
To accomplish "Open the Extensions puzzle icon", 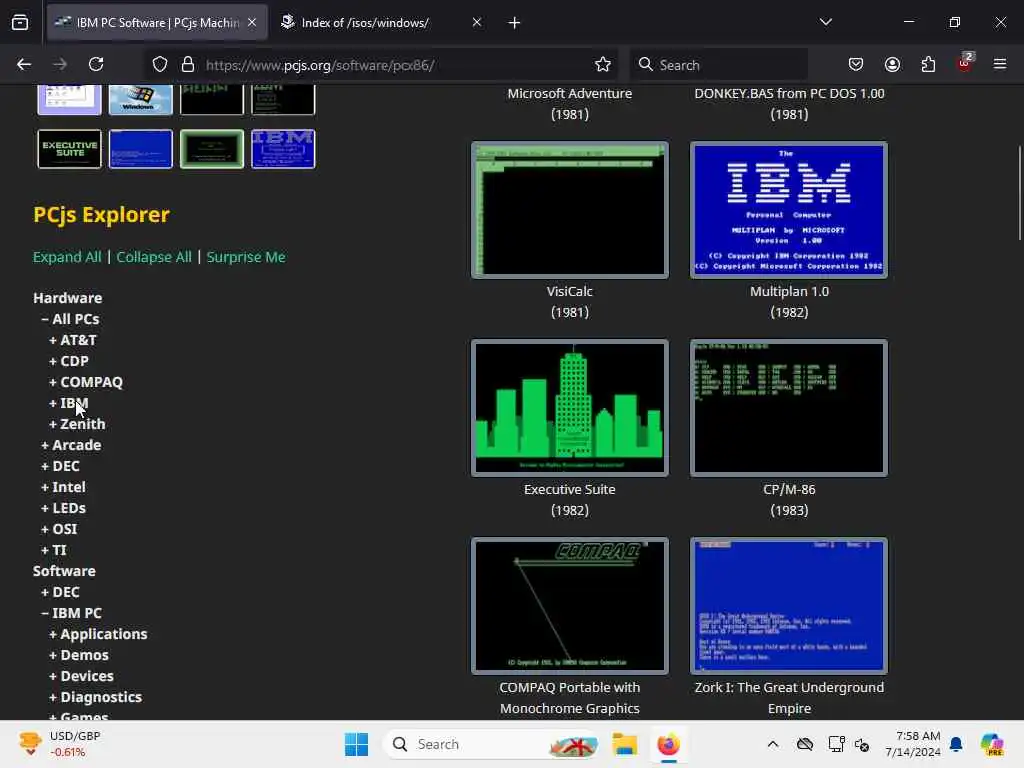I will pos(928,64).
